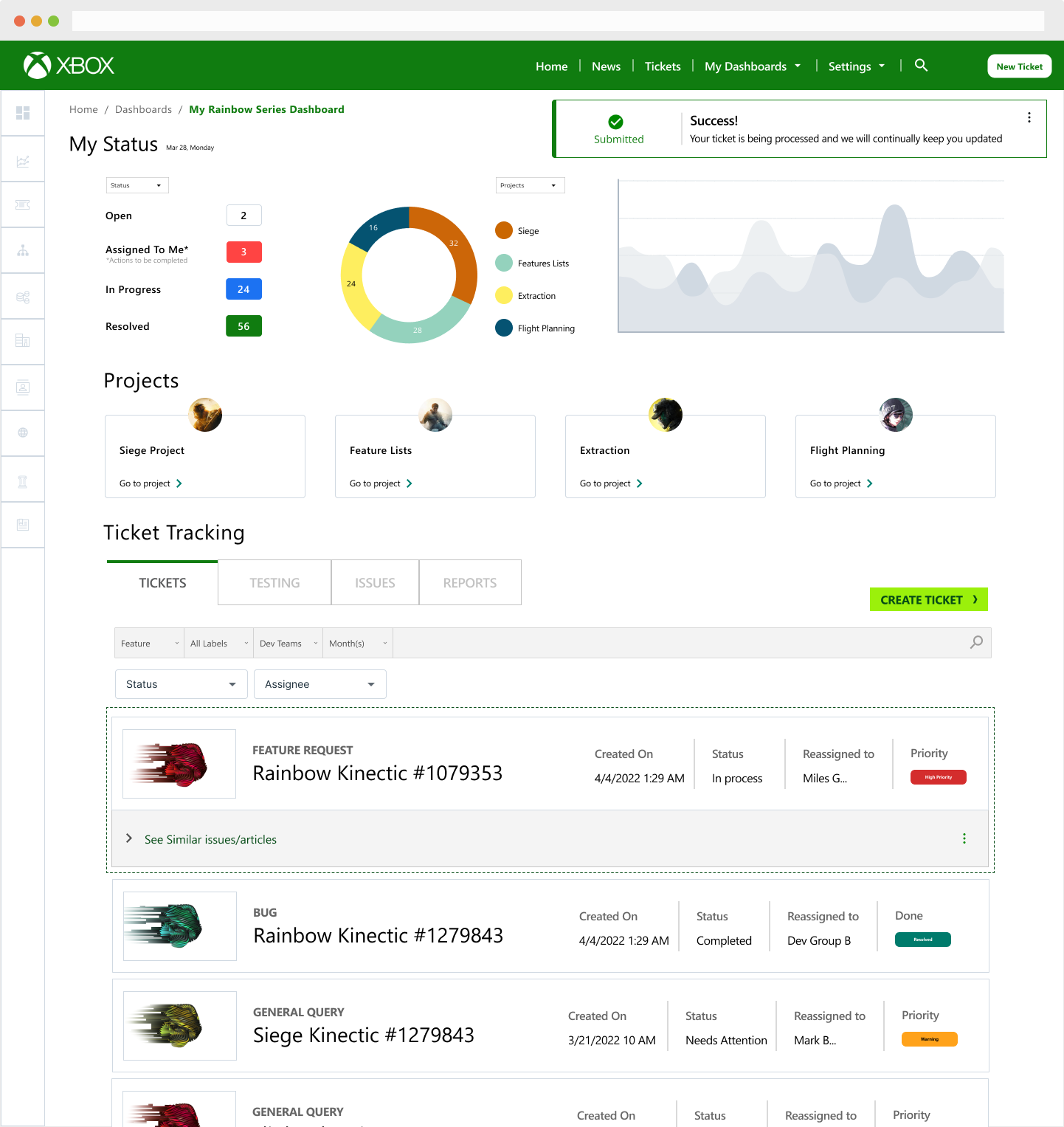Click the CREATE TICKET button
The height and width of the screenshot is (1127, 1064).
click(929, 599)
